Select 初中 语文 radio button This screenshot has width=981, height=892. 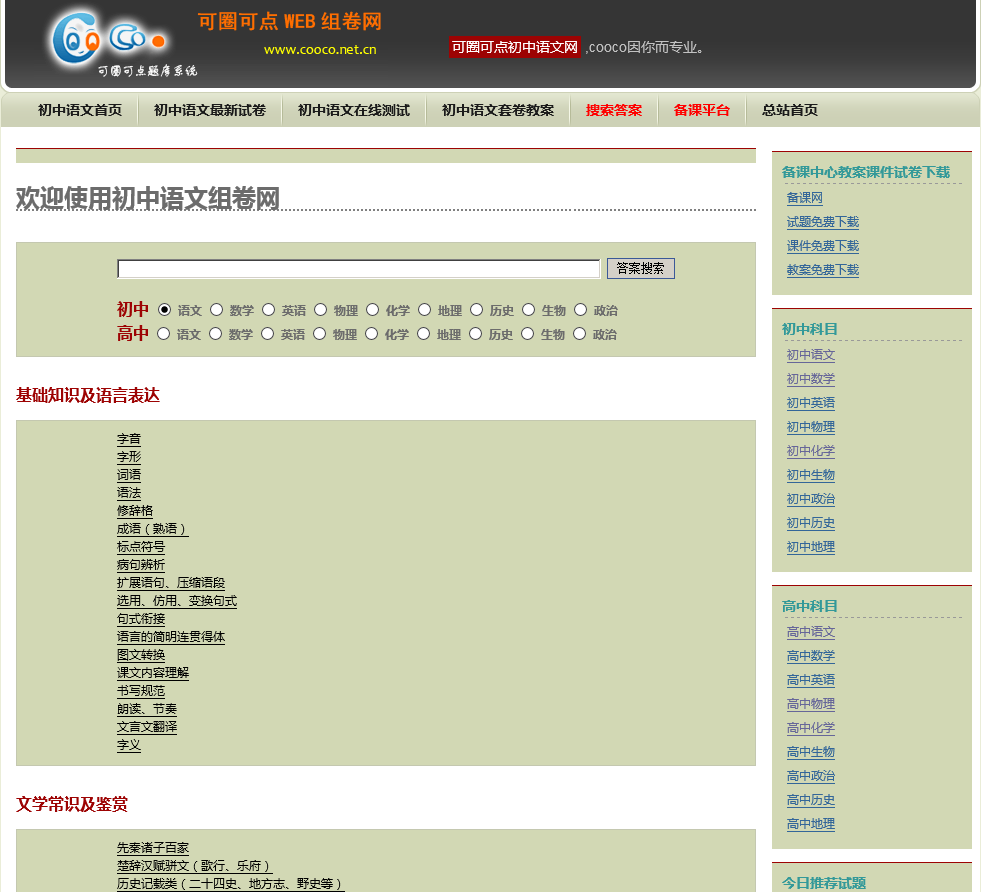pyautogui.click(x=165, y=310)
